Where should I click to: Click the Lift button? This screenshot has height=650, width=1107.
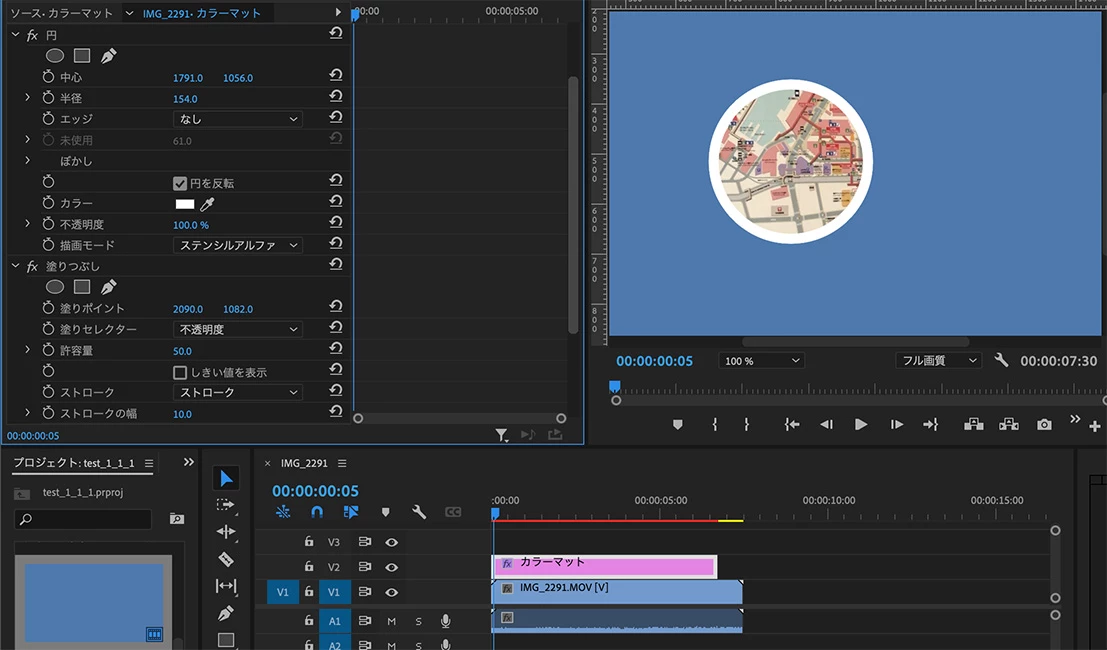tap(974, 424)
